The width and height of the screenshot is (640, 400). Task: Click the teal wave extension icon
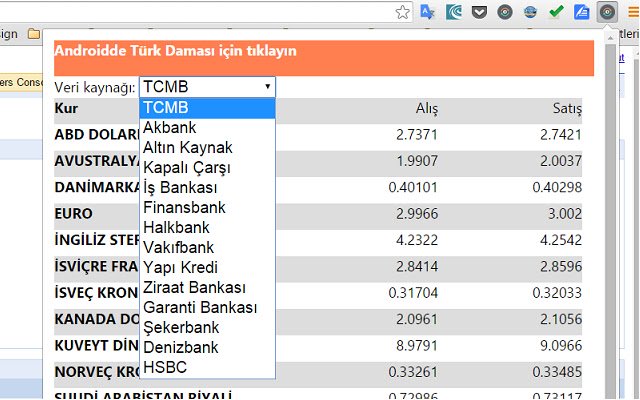453,12
